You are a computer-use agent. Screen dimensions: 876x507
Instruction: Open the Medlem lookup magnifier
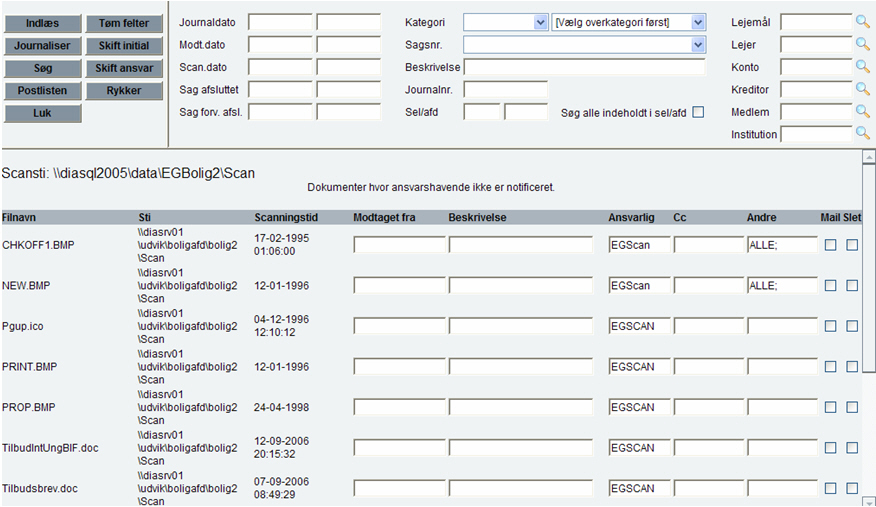pyautogui.click(x=863, y=111)
